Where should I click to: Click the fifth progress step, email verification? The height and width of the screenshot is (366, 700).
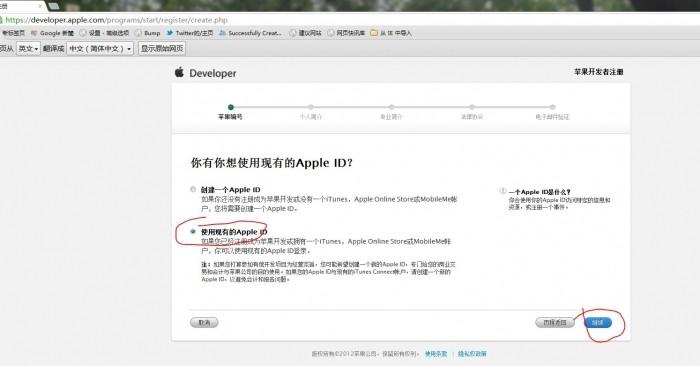(x=552, y=107)
